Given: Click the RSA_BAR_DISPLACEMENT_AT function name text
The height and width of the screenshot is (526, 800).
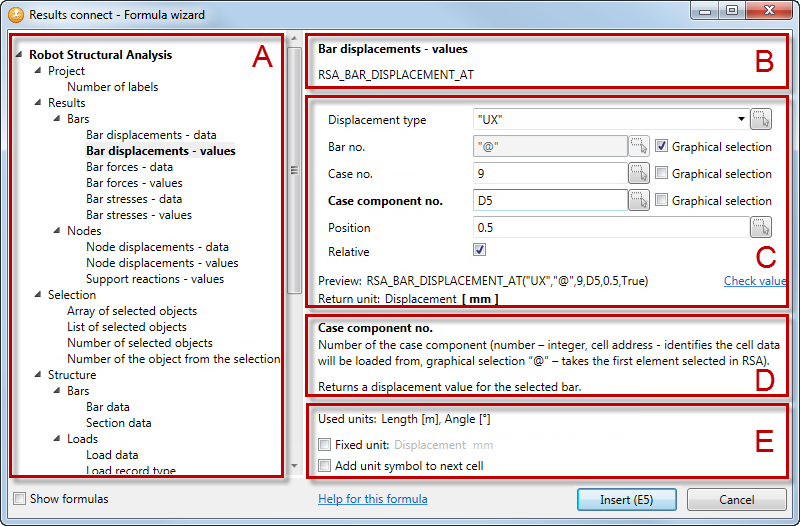Looking at the screenshot, I should [396, 75].
